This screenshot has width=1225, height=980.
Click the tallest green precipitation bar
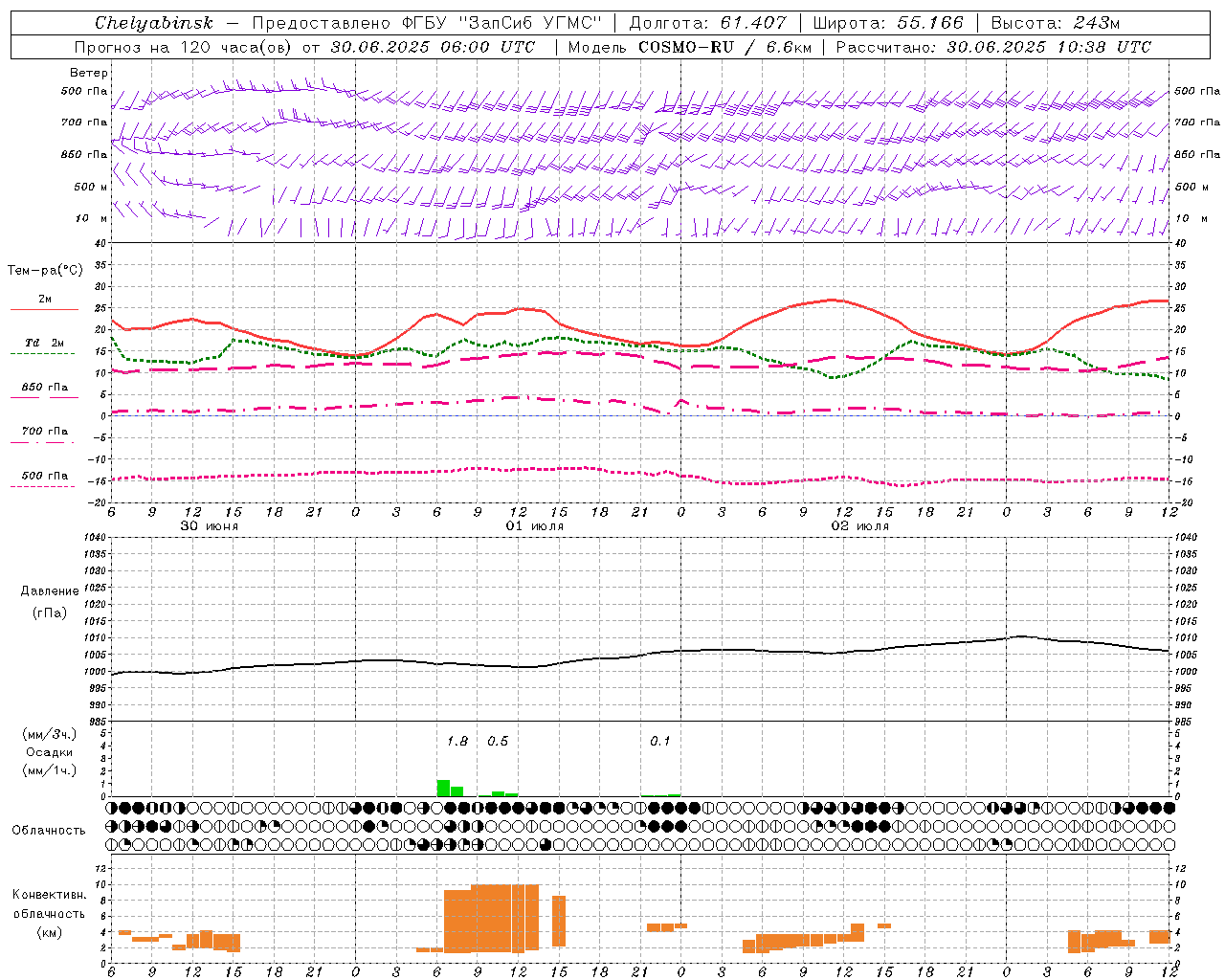(443, 788)
